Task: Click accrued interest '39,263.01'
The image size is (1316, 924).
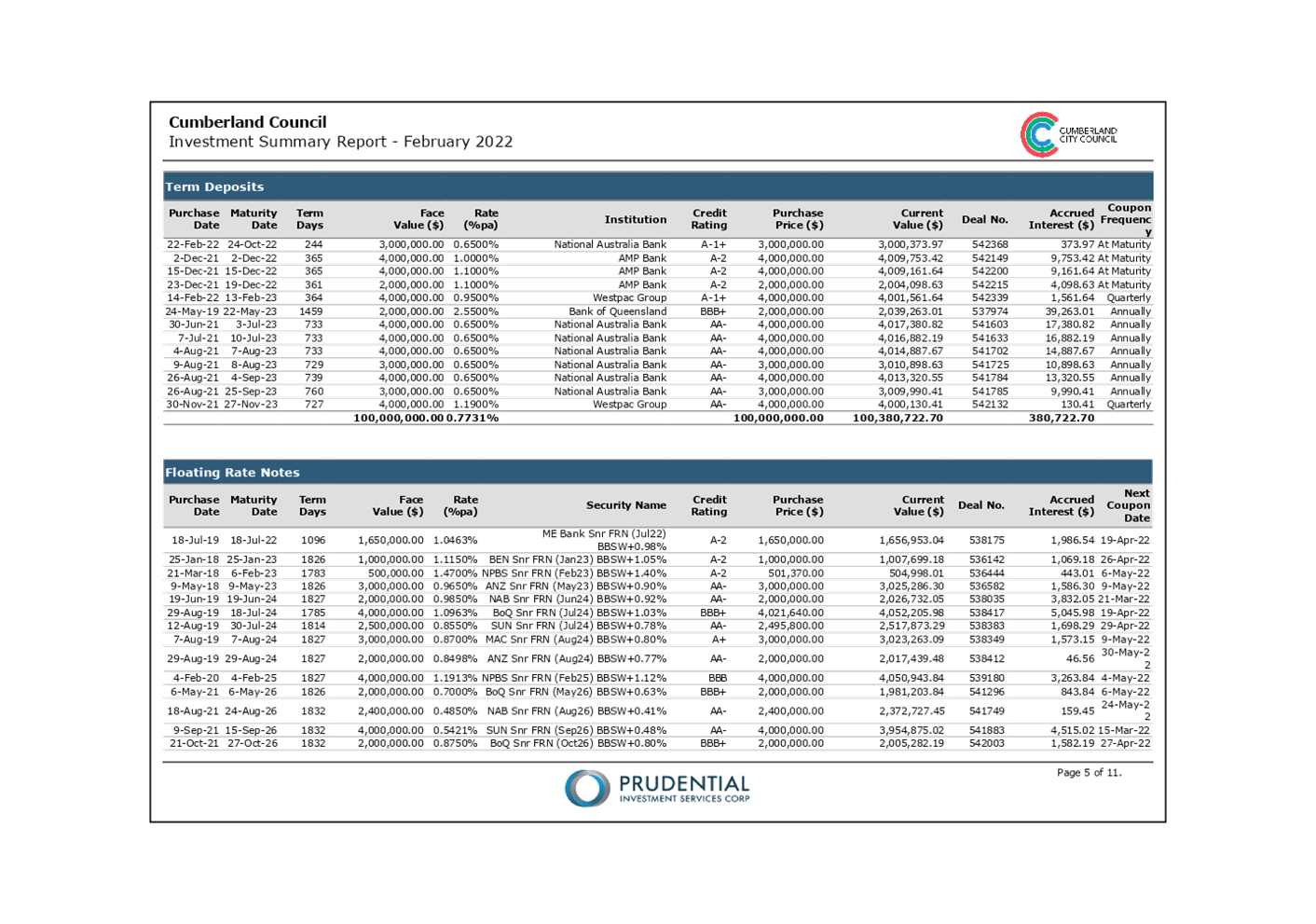Action: point(1069,311)
